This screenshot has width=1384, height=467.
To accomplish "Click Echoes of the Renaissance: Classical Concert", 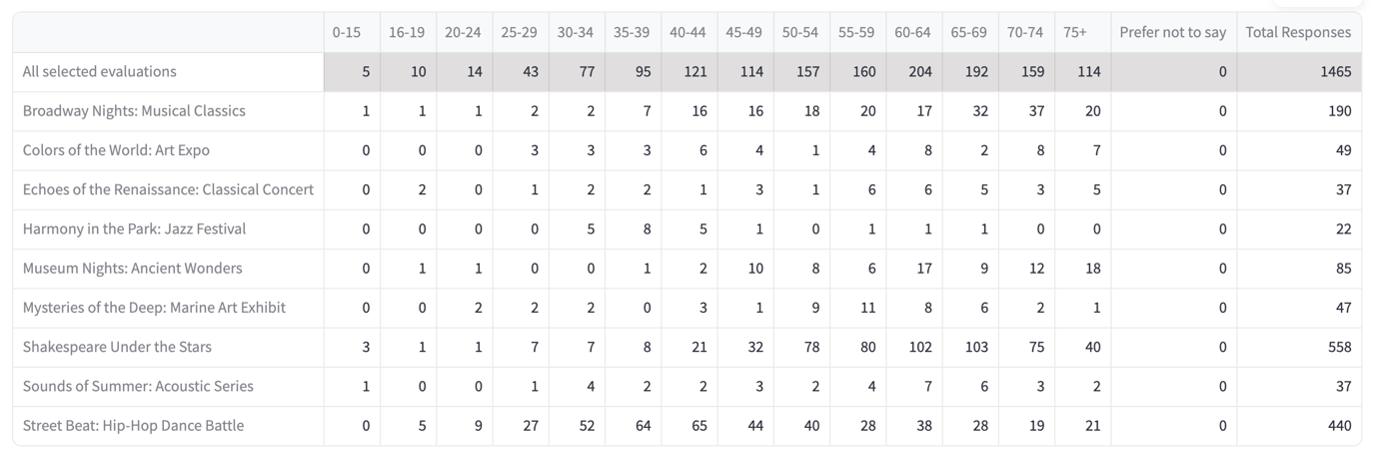I will coord(168,189).
